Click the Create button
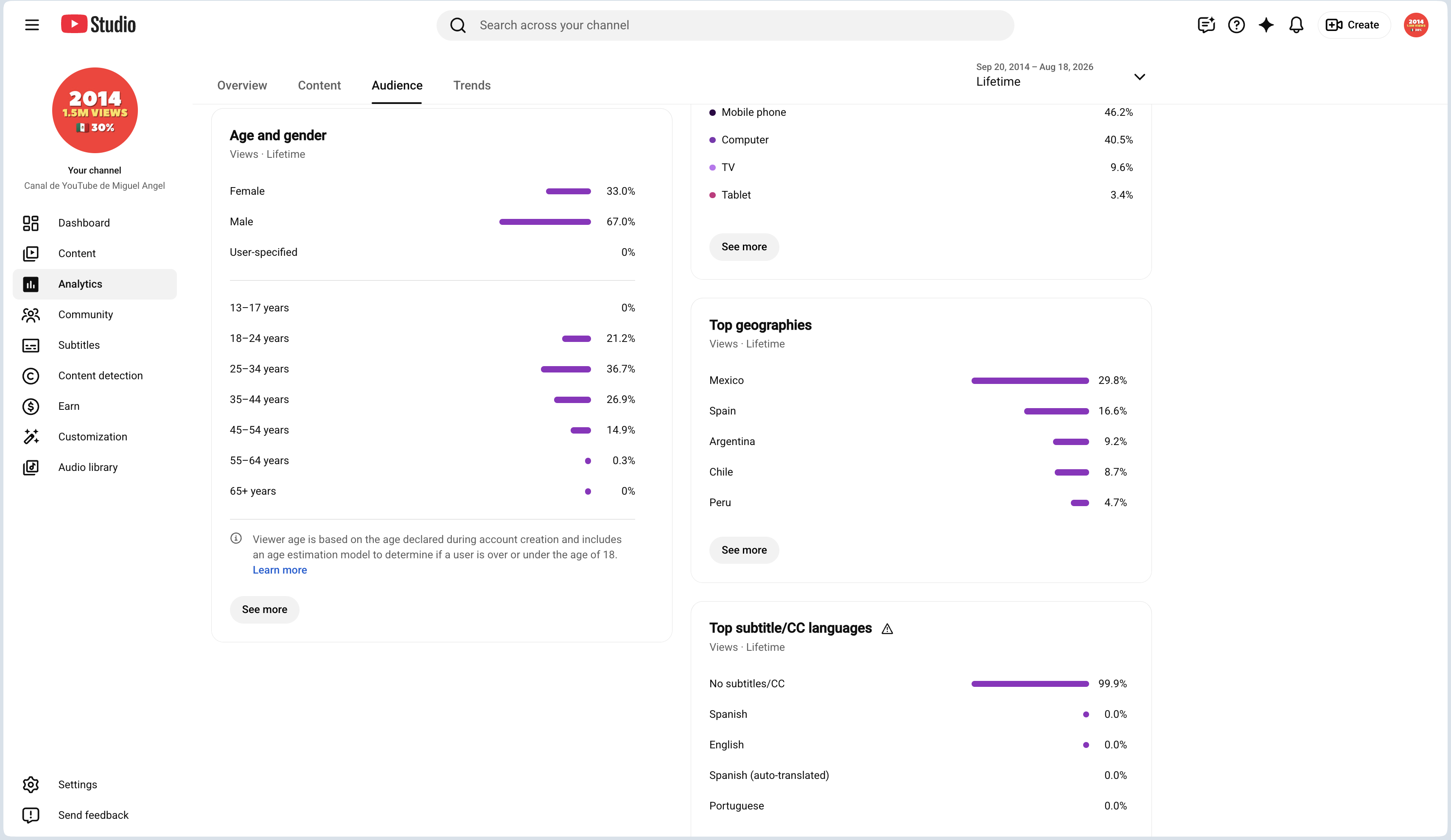 pos(1353,25)
